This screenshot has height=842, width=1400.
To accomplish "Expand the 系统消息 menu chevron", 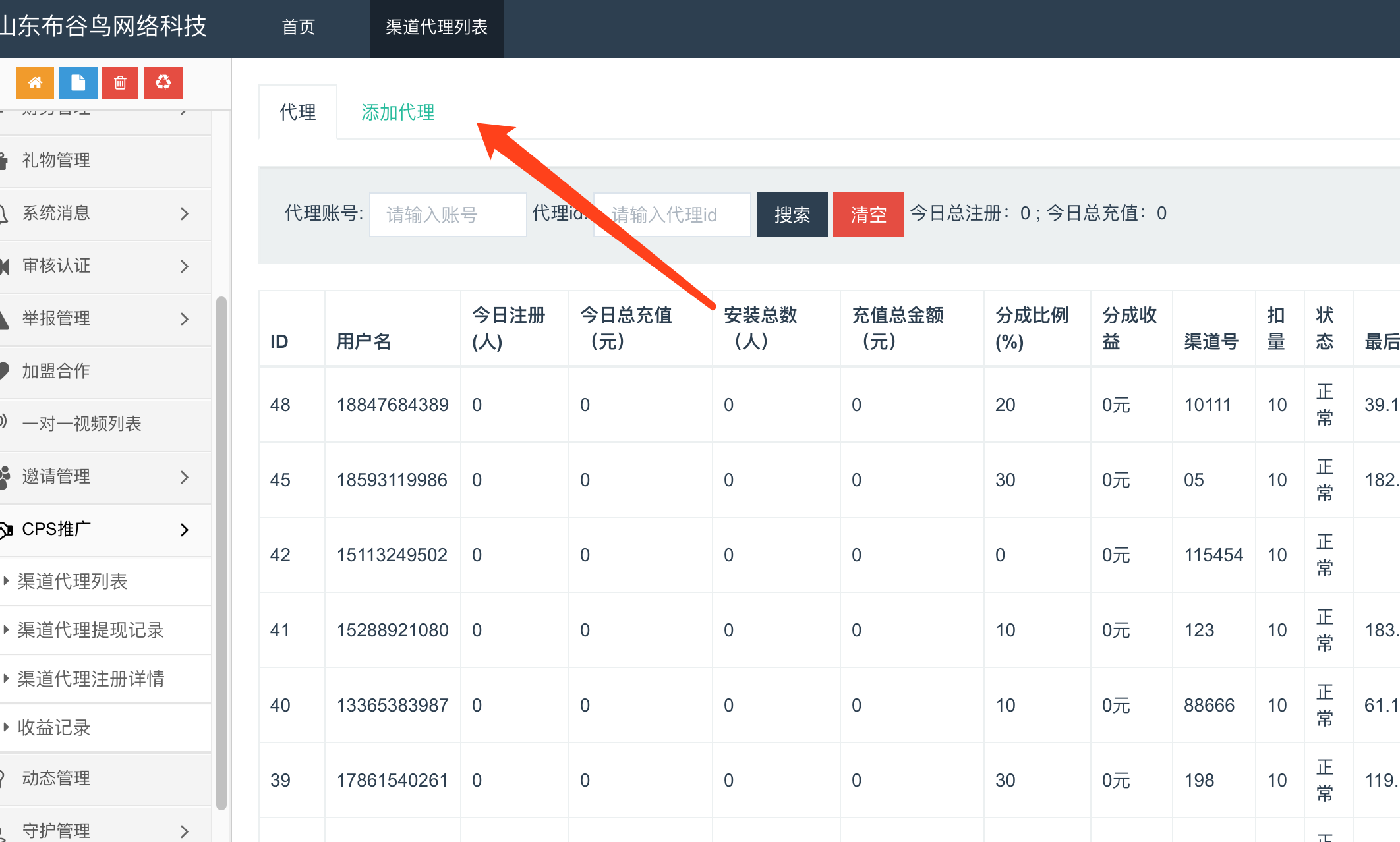I will [185, 213].
